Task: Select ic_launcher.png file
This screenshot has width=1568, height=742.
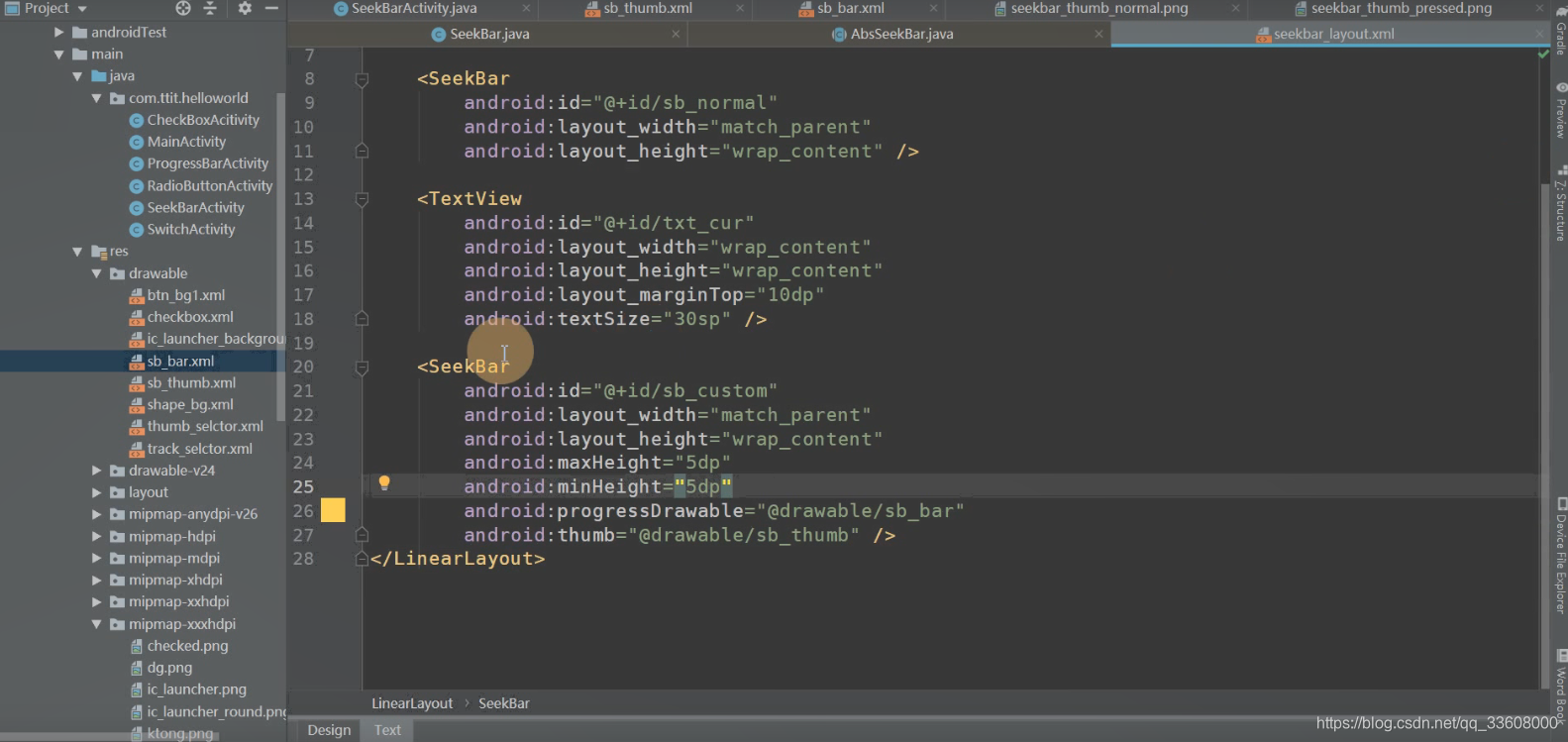Action: tap(196, 689)
